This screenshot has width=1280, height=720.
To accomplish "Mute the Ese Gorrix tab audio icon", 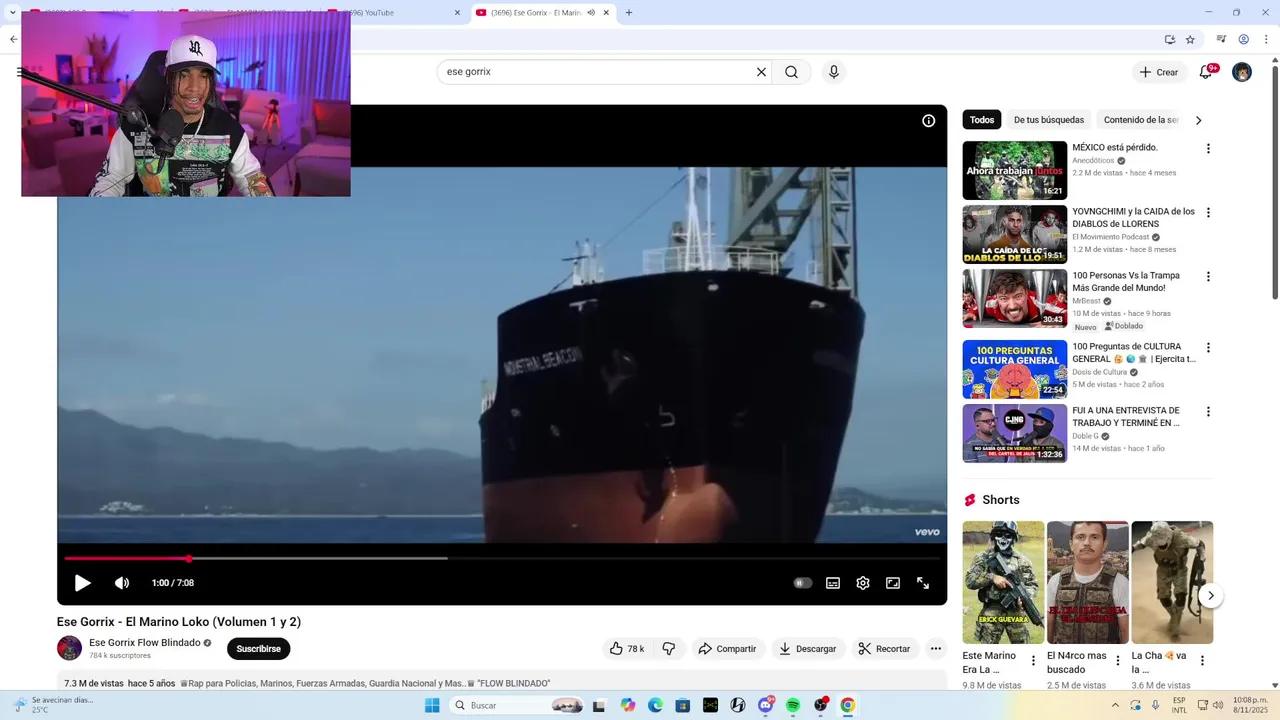I will point(591,13).
